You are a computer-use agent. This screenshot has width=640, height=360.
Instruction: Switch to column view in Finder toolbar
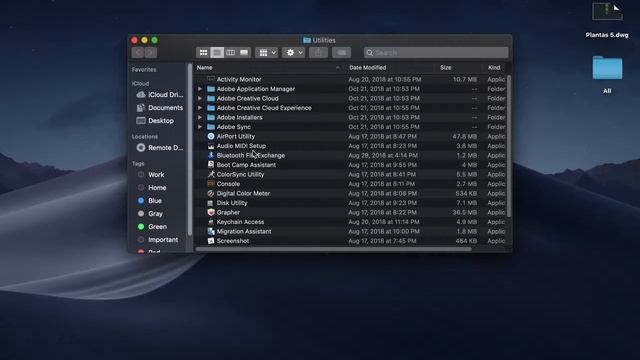(x=230, y=53)
